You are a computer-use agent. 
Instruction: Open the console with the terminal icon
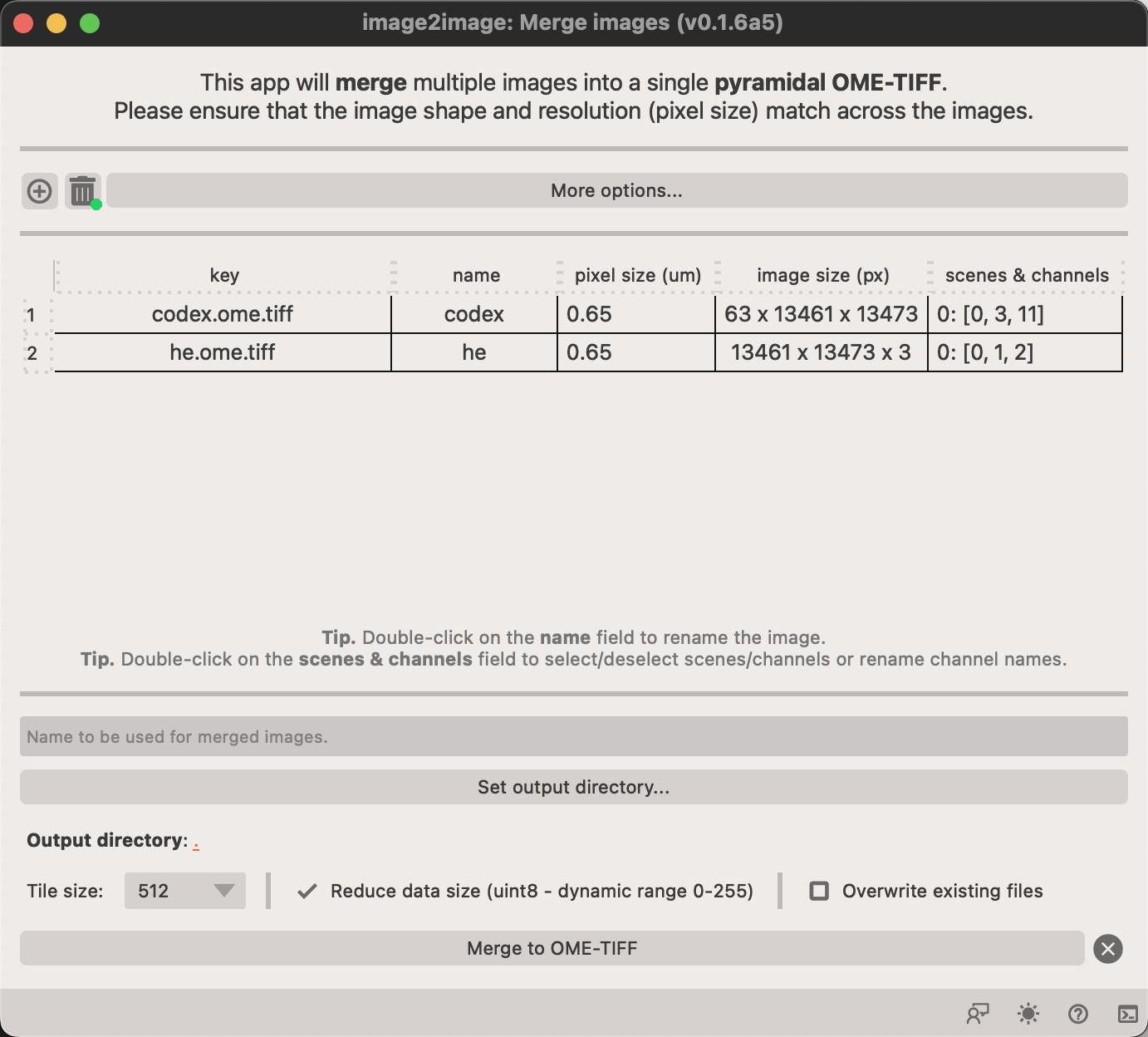pos(1127,1014)
